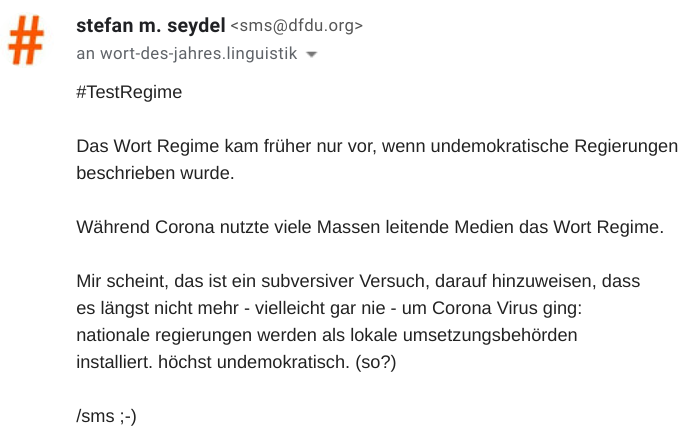Click the #TestRegime hashtag line
Screen dimensions: 700x441
tap(130, 92)
